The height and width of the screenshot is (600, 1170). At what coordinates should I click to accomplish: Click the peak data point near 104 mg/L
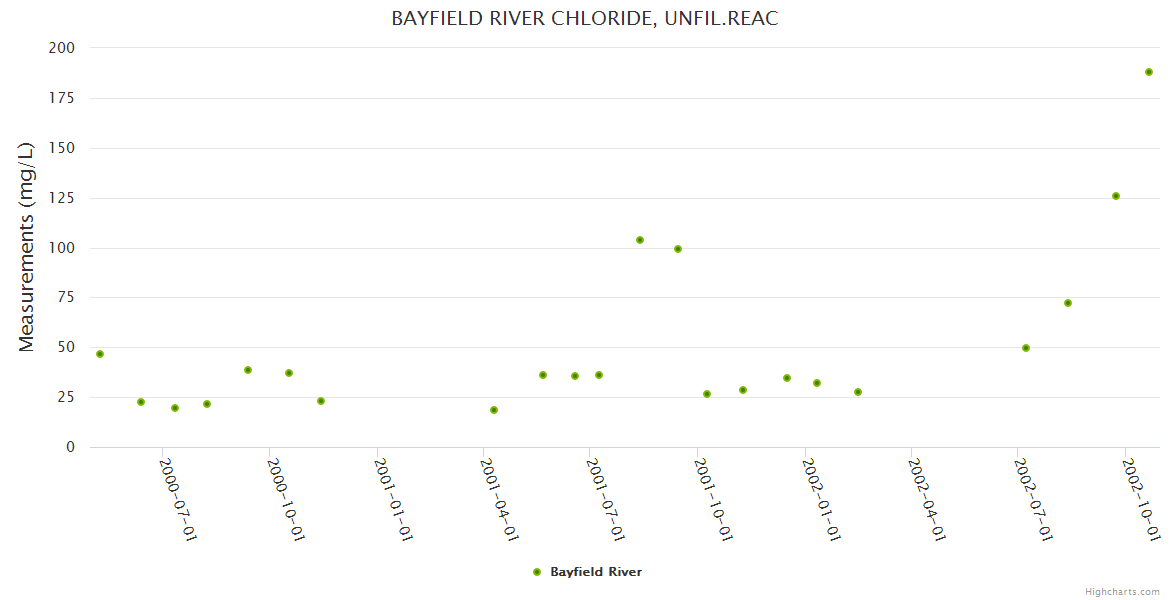[x=640, y=240]
